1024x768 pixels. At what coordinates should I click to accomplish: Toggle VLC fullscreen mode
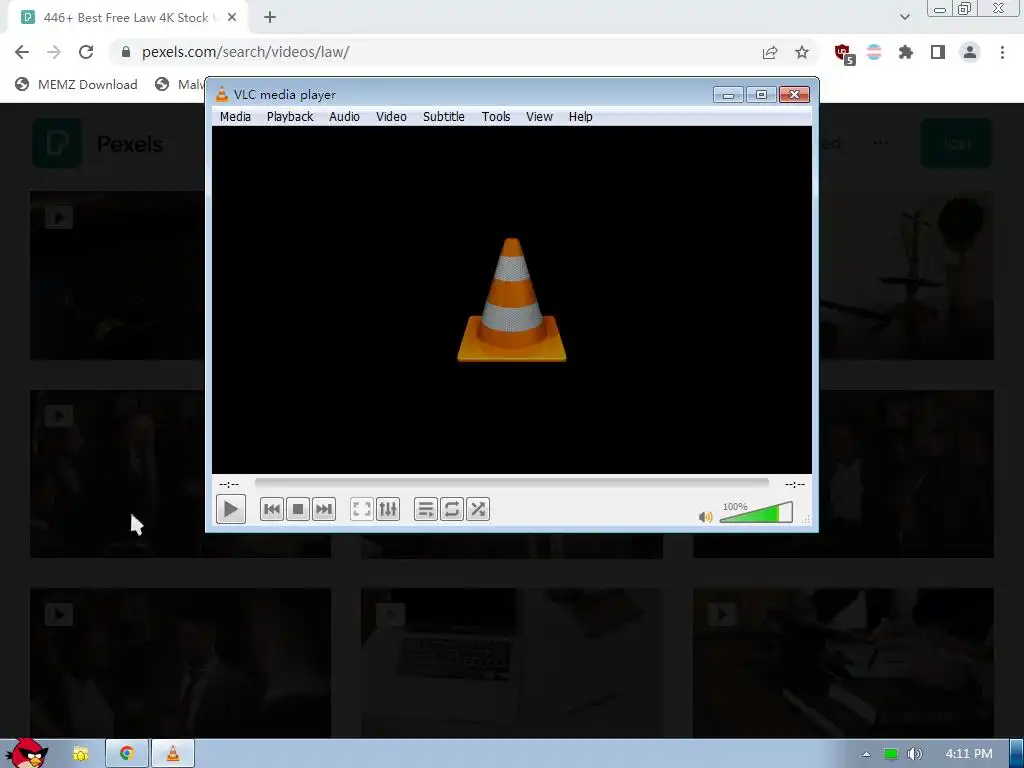361,509
